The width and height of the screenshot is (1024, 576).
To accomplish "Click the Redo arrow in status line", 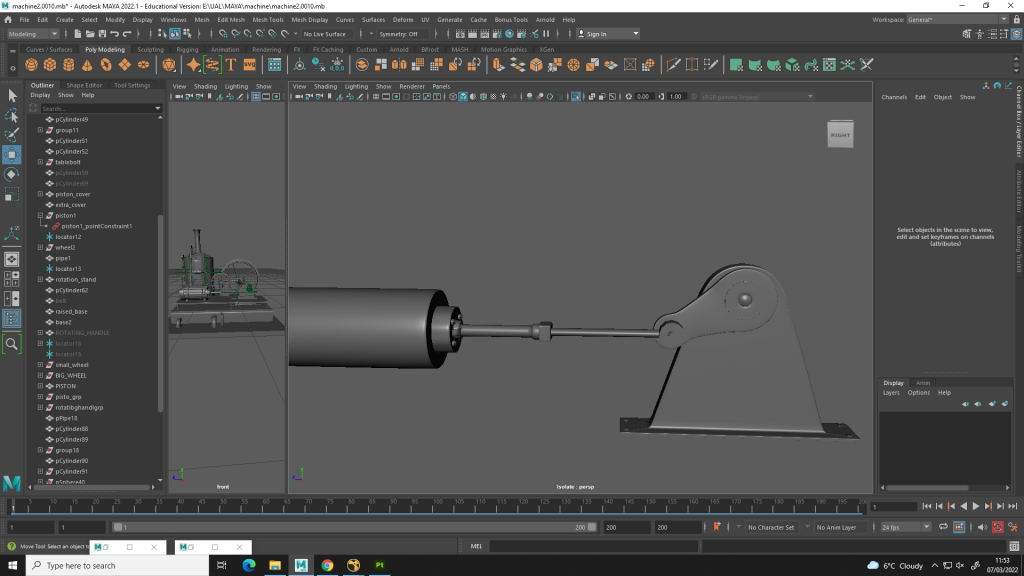I will (127, 34).
